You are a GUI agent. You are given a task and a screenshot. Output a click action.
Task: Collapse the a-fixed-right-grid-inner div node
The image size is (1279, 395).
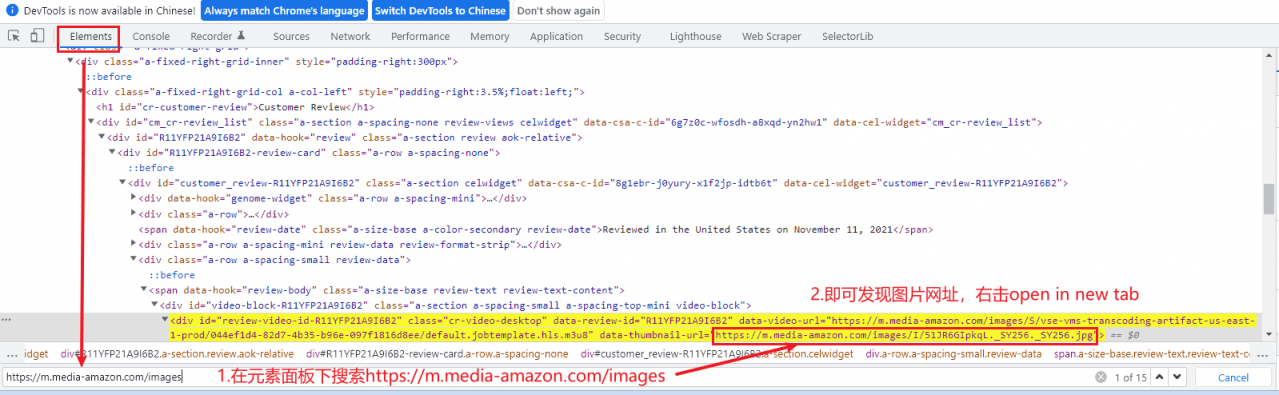pos(69,61)
